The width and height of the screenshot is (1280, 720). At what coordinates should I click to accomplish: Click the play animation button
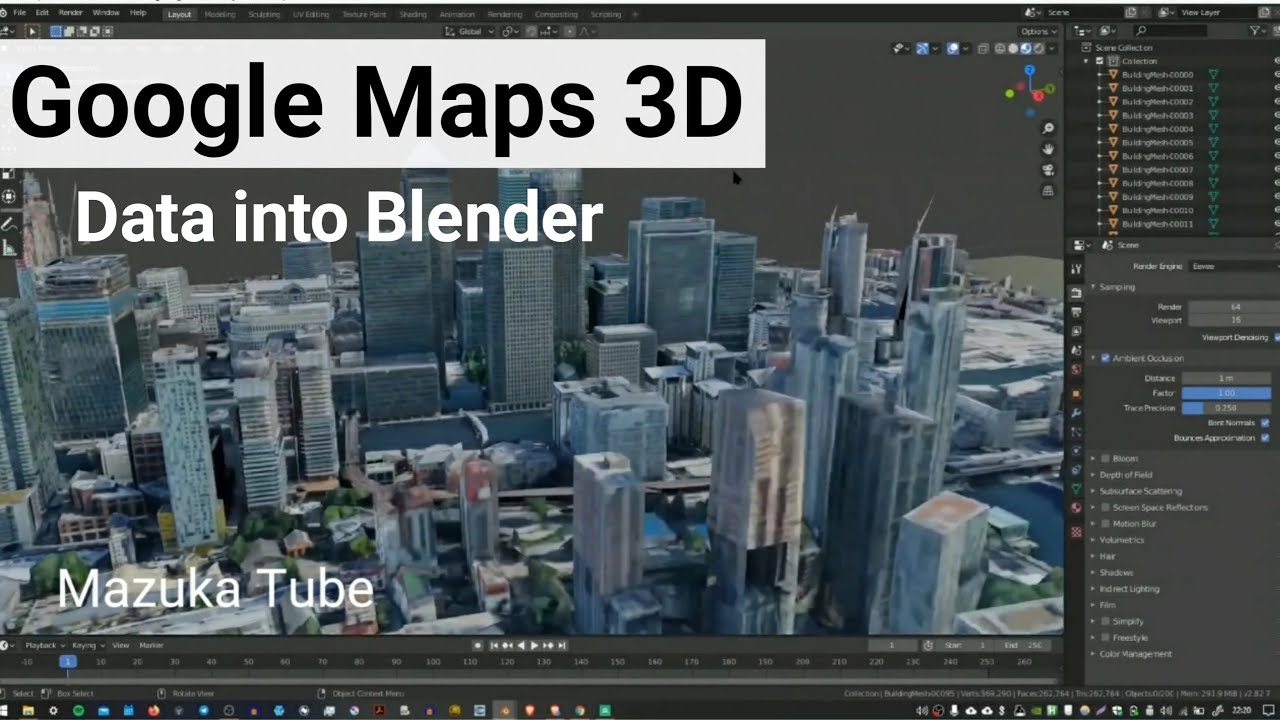tap(534, 645)
